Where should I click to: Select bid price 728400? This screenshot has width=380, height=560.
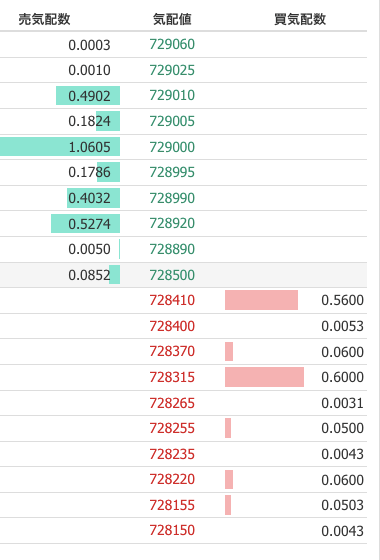[172, 326]
